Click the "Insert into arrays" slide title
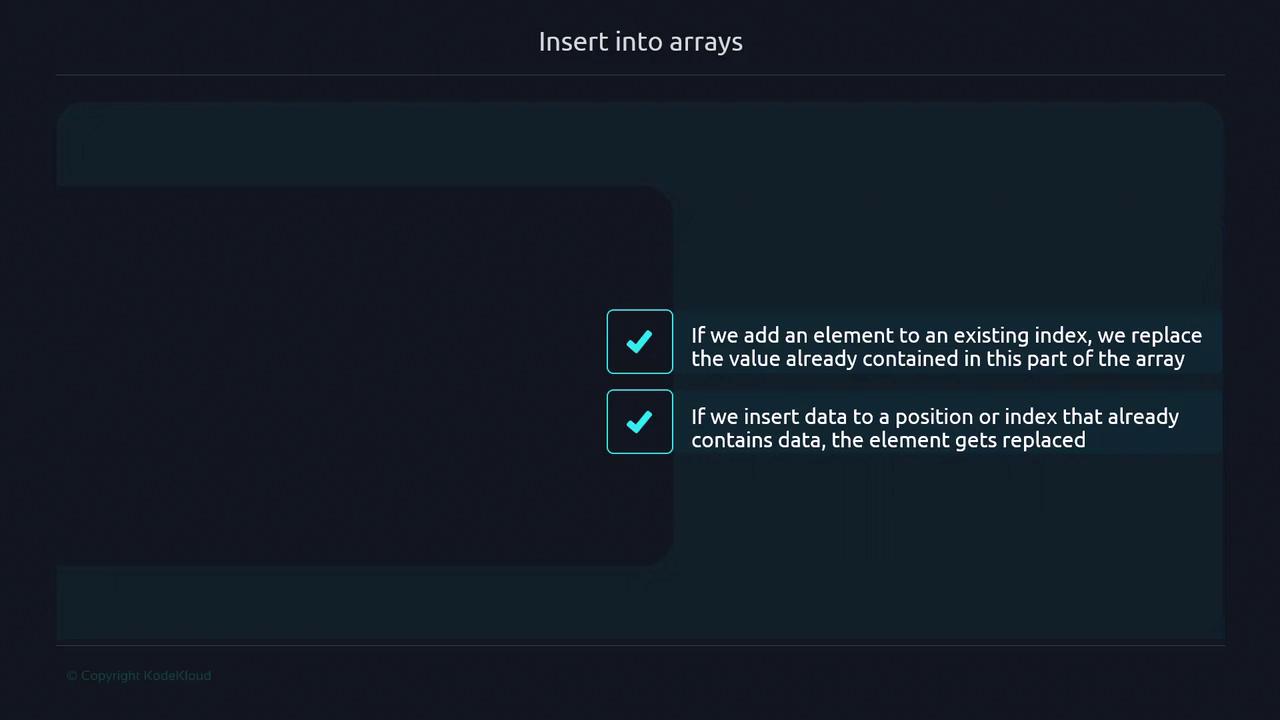Viewport: 1280px width, 720px height. tap(640, 42)
